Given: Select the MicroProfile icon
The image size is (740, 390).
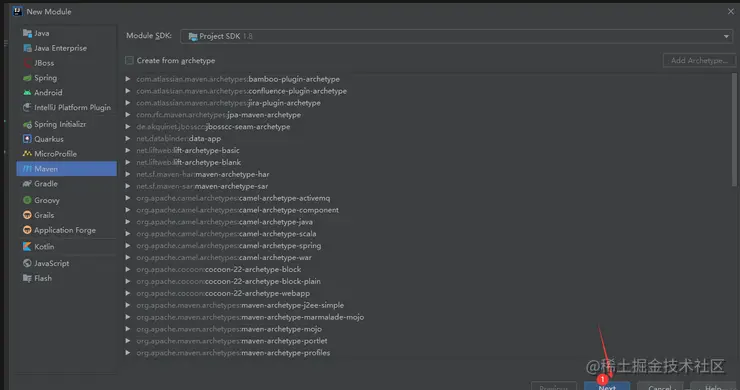Looking at the screenshot, I should click(27, 153).
